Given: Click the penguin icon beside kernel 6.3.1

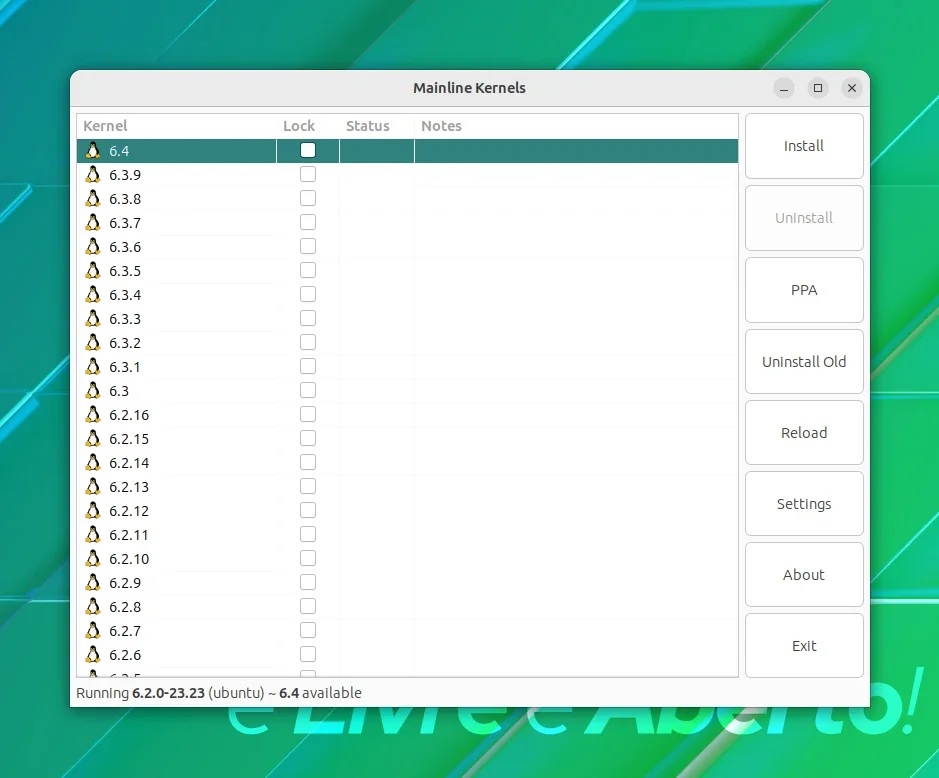Looking at the screenshot, I should click(x=93, y=366).
